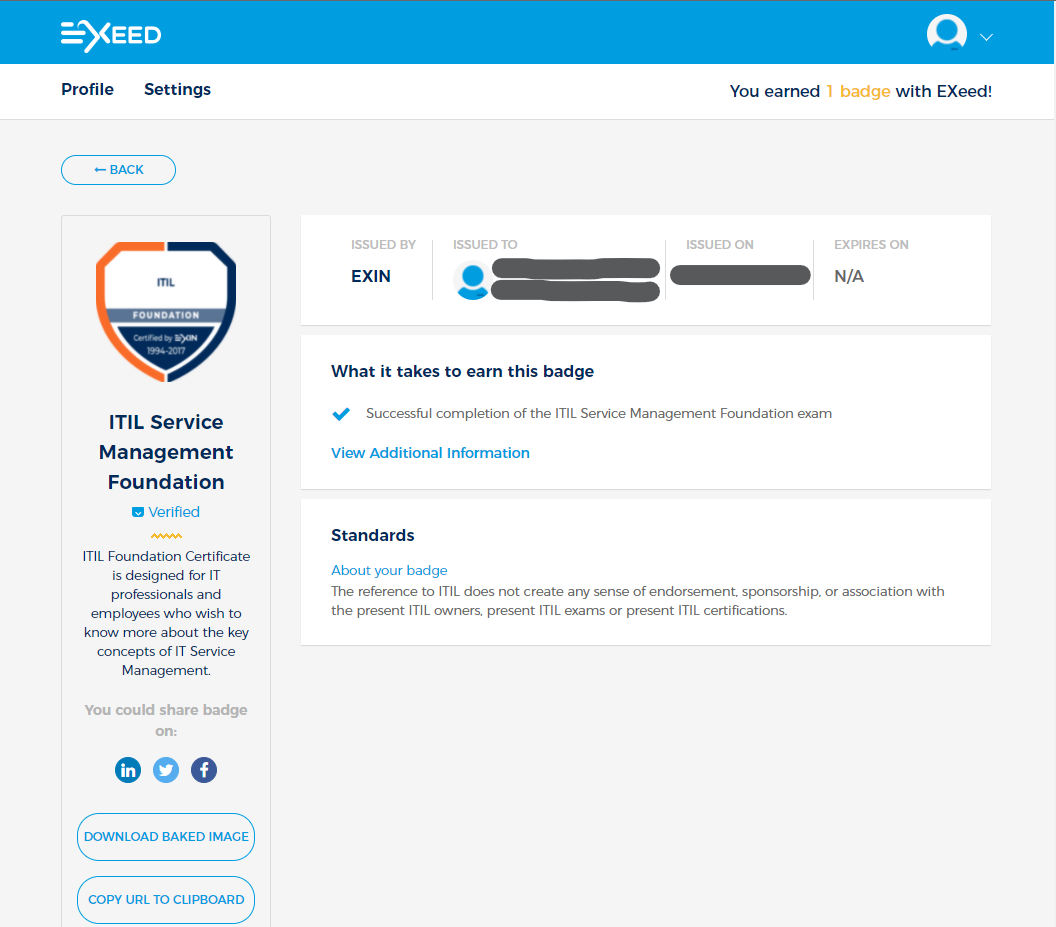Click the 'Successful completion' requirement text
1056x927 pixels.
coord(599,414)
